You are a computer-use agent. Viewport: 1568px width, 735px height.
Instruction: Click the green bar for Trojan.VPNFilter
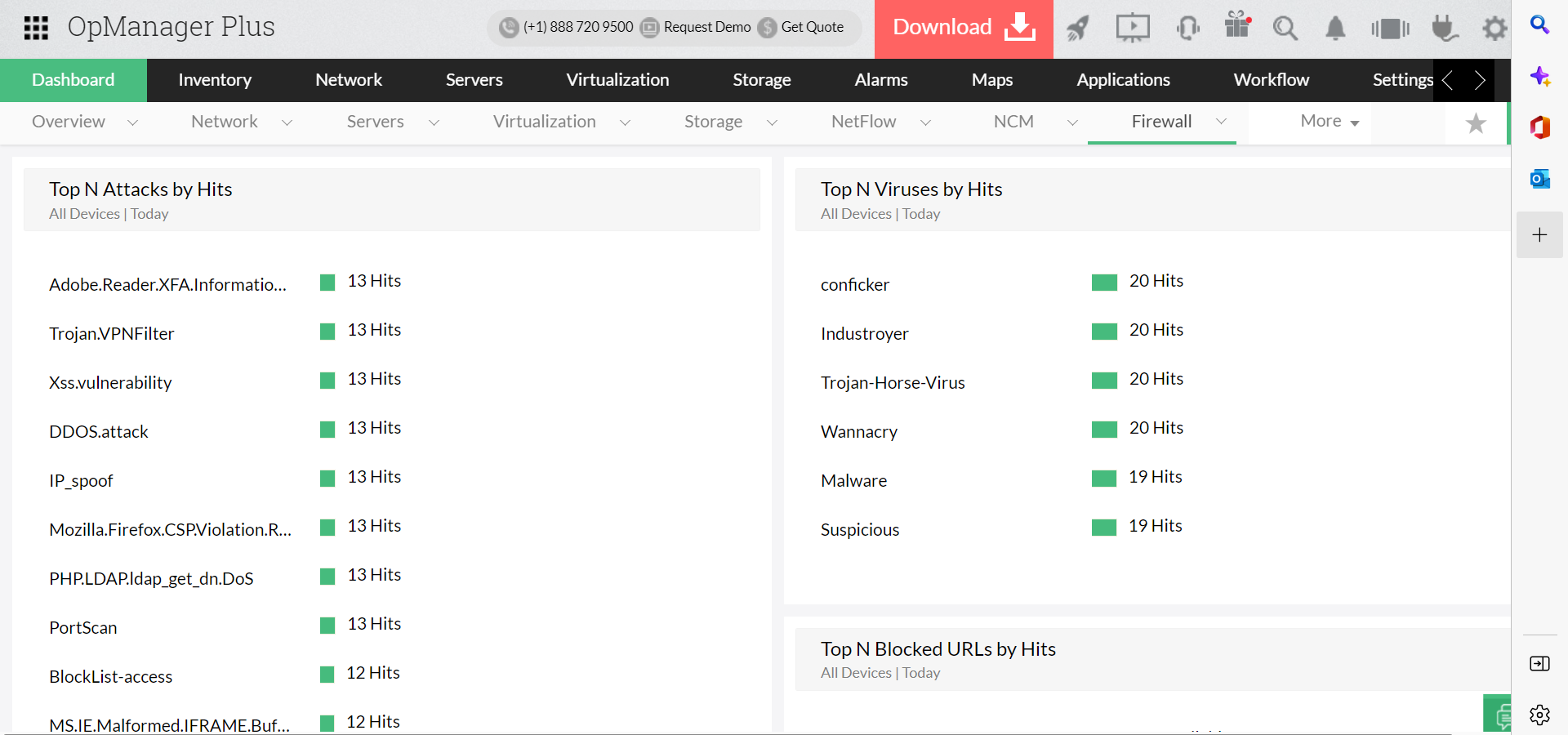(327, 332)
